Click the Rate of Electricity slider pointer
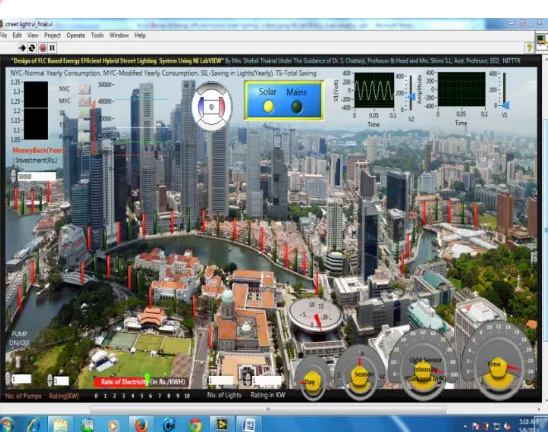This screenshot has height=432, width=548. (x=147, y=379)
